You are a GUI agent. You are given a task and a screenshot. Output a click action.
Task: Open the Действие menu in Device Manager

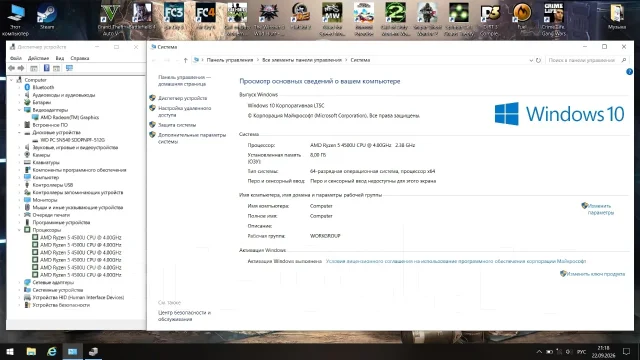[38, 58]
